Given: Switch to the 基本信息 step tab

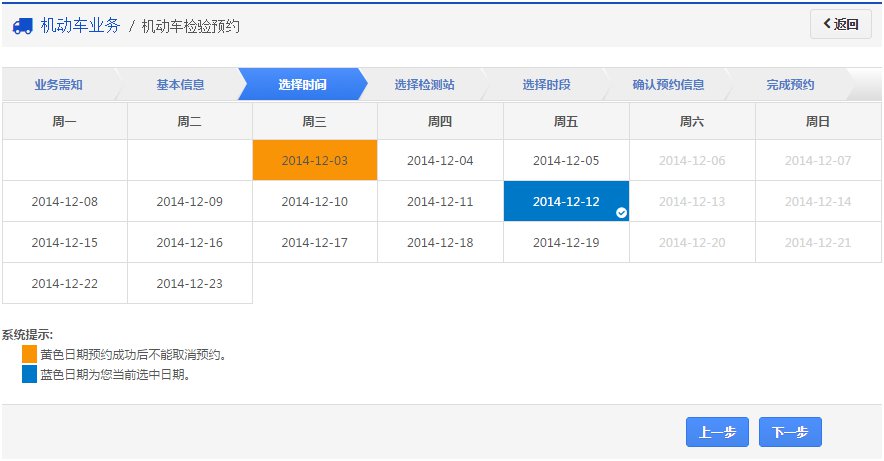Looking at the screenshot, I should point(180,85).
